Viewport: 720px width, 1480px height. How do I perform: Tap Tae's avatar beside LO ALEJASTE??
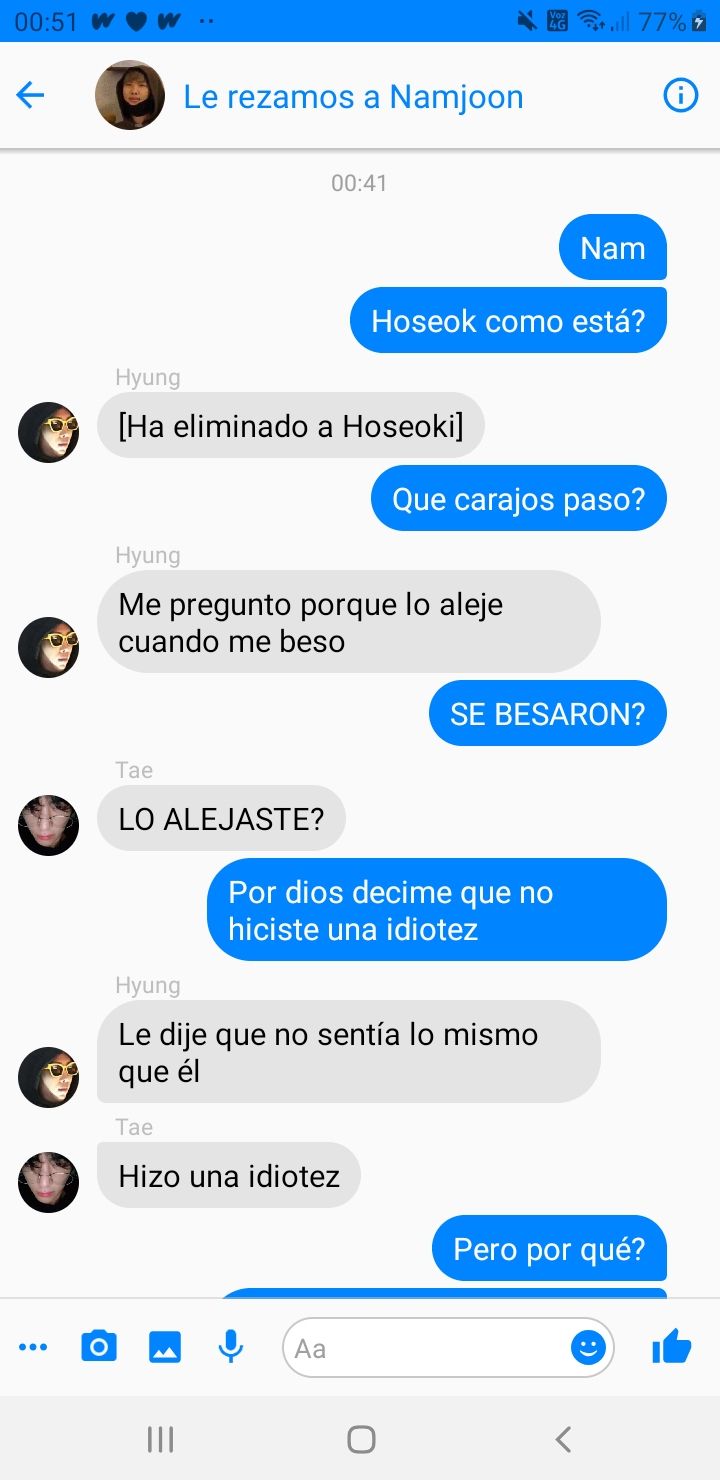click(48, 825)
